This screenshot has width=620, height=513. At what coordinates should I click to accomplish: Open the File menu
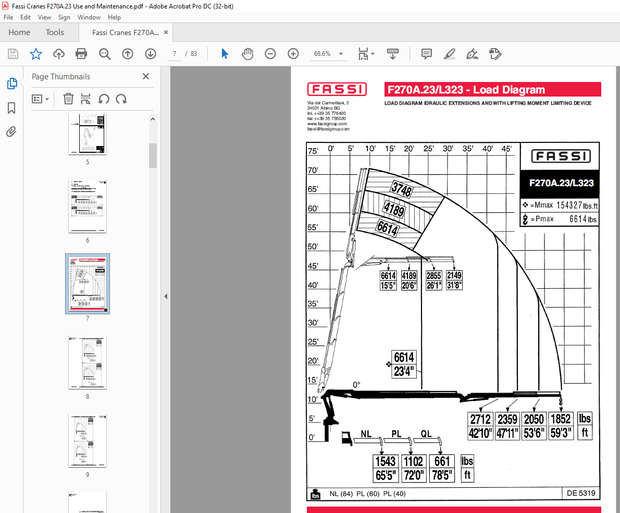[x=8, y=17]
